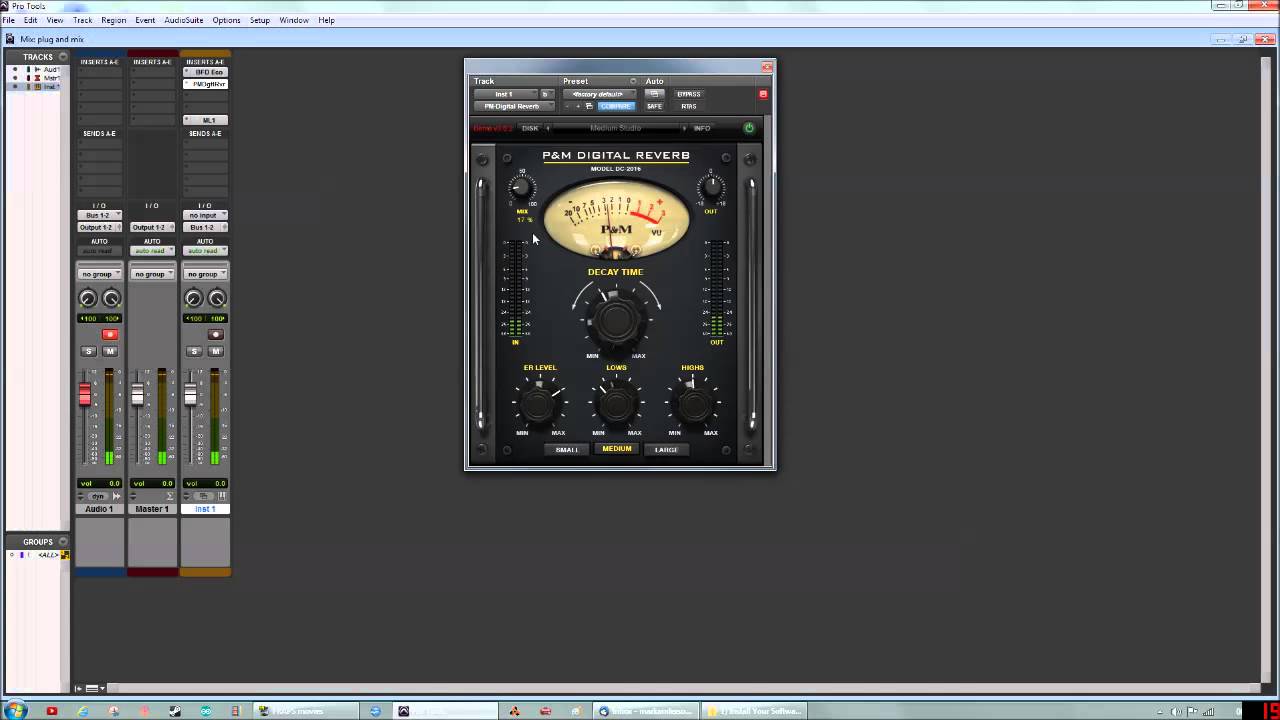Select the Large room size
Screen dimensions: 1280x720
(x=666, y=449)
